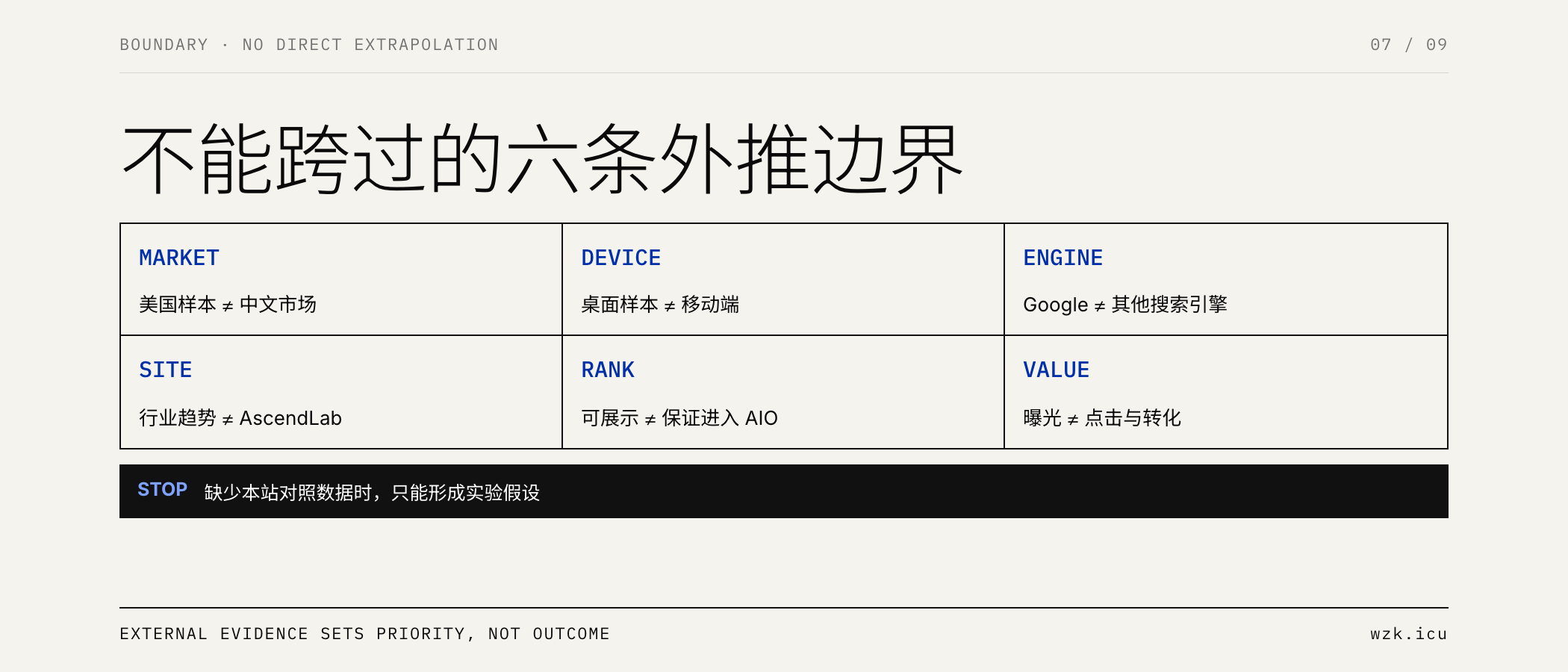This screenshot has height=672, width=1568.
Task: Click the slide title 不能跨过的六条外推边界
Action: point(543,159)
